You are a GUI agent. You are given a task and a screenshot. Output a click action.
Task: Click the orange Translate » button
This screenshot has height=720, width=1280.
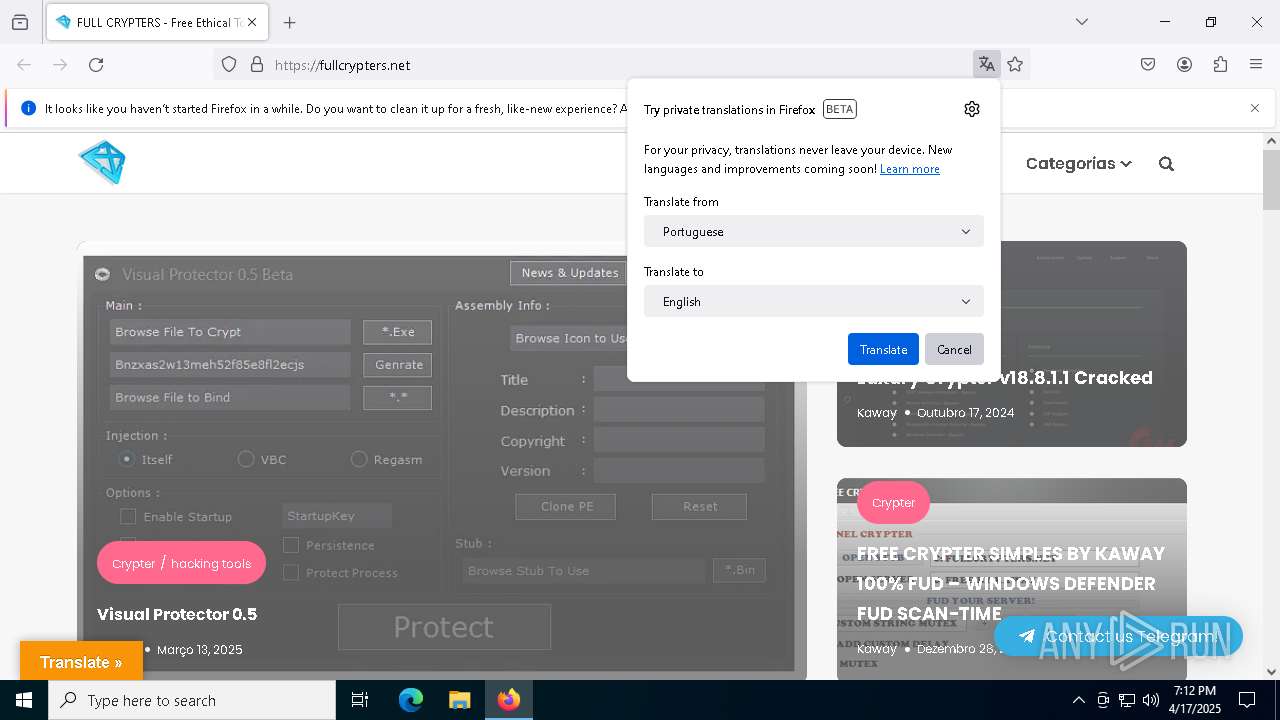pyautogui.click(x=81, y=662)
